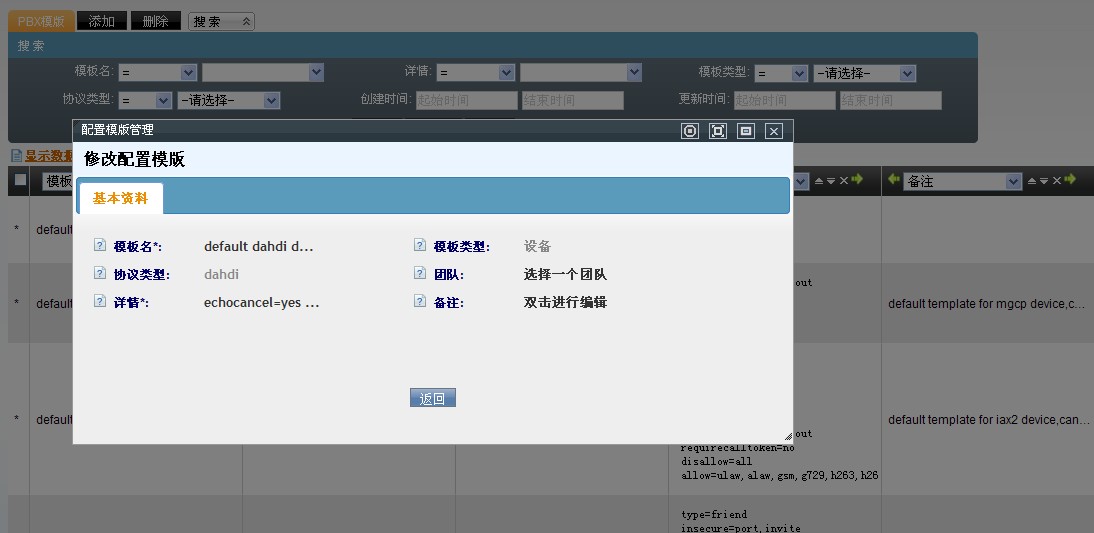Click help icon beside 模板名 field
Screen dimensions: 1094x533
click(99, 246)
